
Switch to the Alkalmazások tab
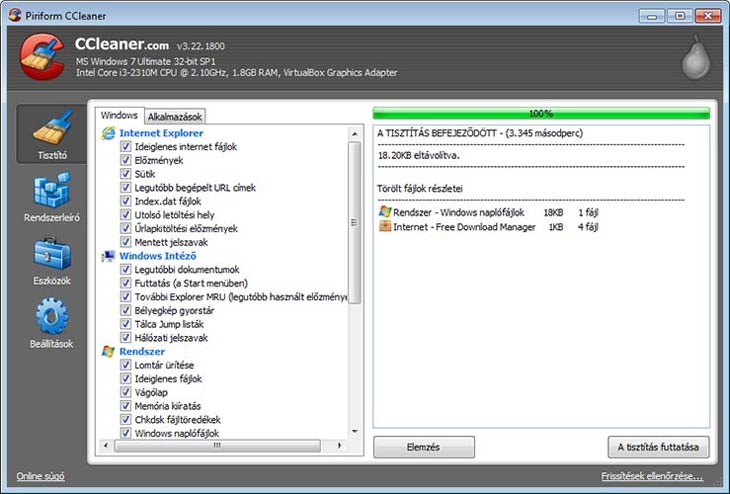tap(175, 116)
